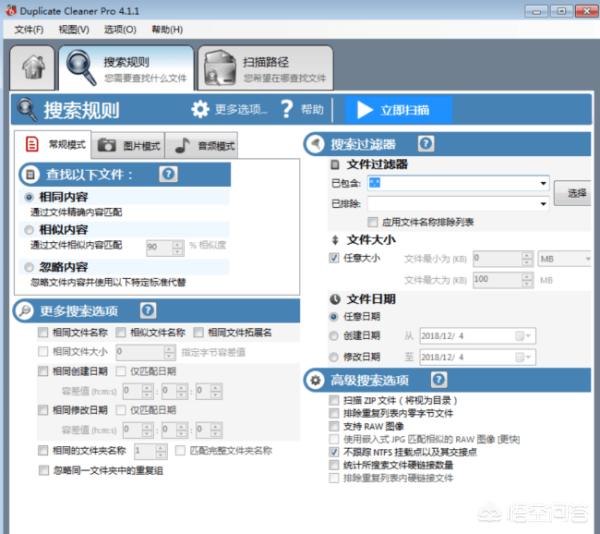Click the camera icon of 图片模式

107,145
